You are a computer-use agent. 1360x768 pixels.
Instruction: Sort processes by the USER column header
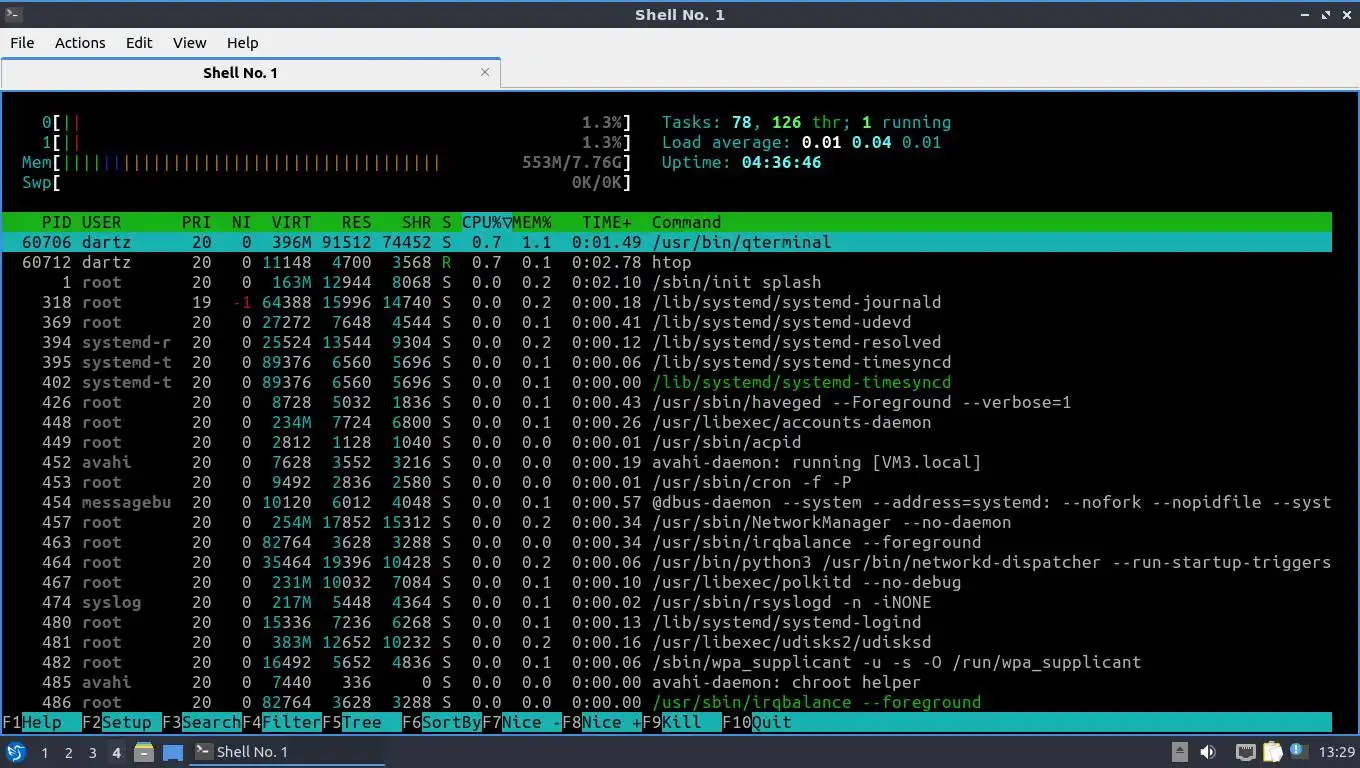101,222
